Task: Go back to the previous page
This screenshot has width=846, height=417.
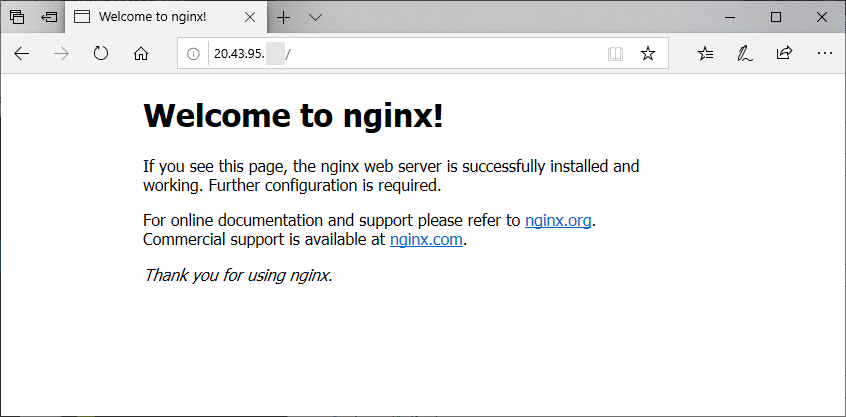Action: (x=22, y=53)
